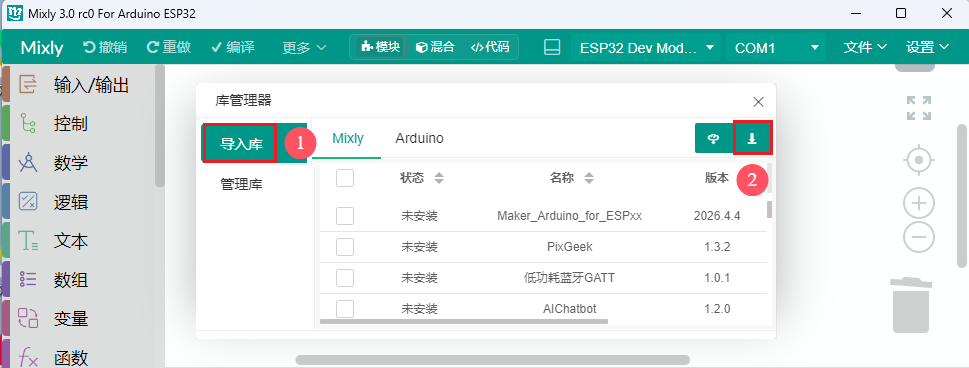The height and width of the screenshot is (368, 969).
Task: Click version 1.2.0 cell
Action: [717, 309]
